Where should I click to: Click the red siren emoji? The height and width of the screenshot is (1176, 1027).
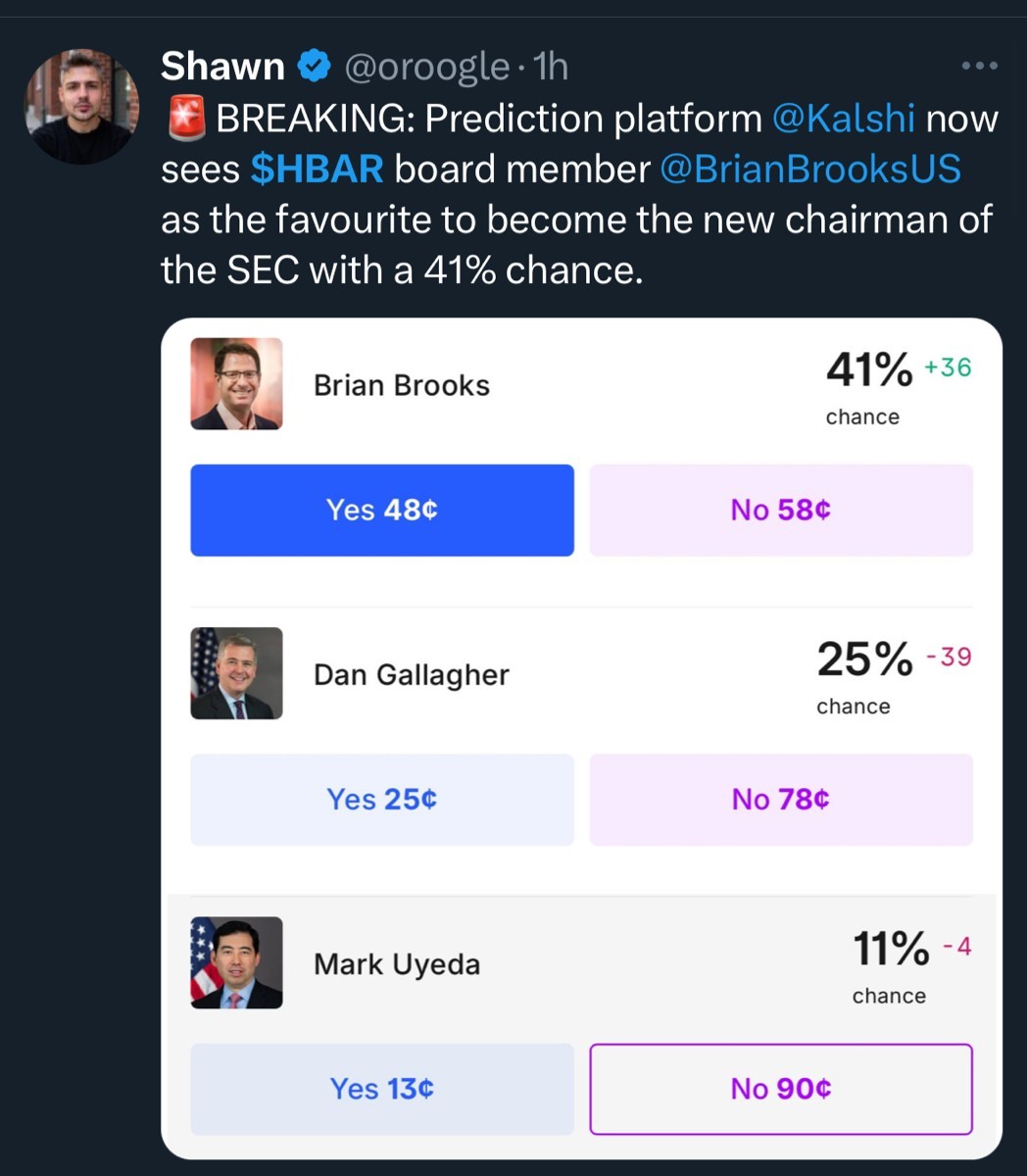(185, 119)
